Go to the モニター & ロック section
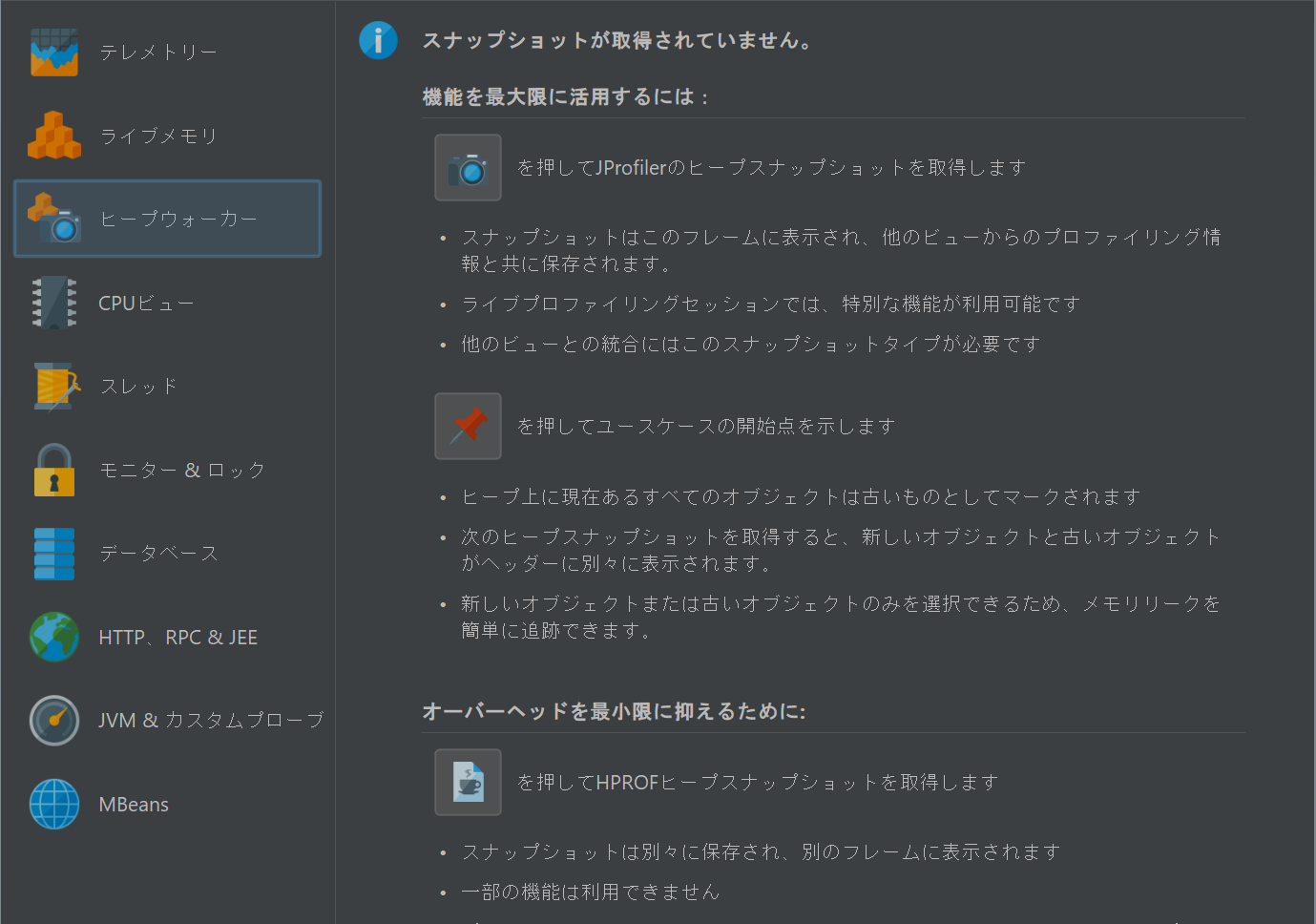This screenshot has width=1316, height=924. point(182,470)
